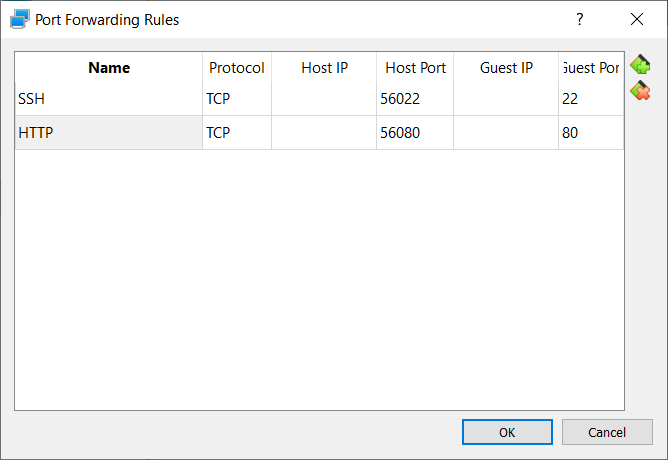668x460 pixels.
Task: Click the Host Port column header
Action: [x=415, y=68]
